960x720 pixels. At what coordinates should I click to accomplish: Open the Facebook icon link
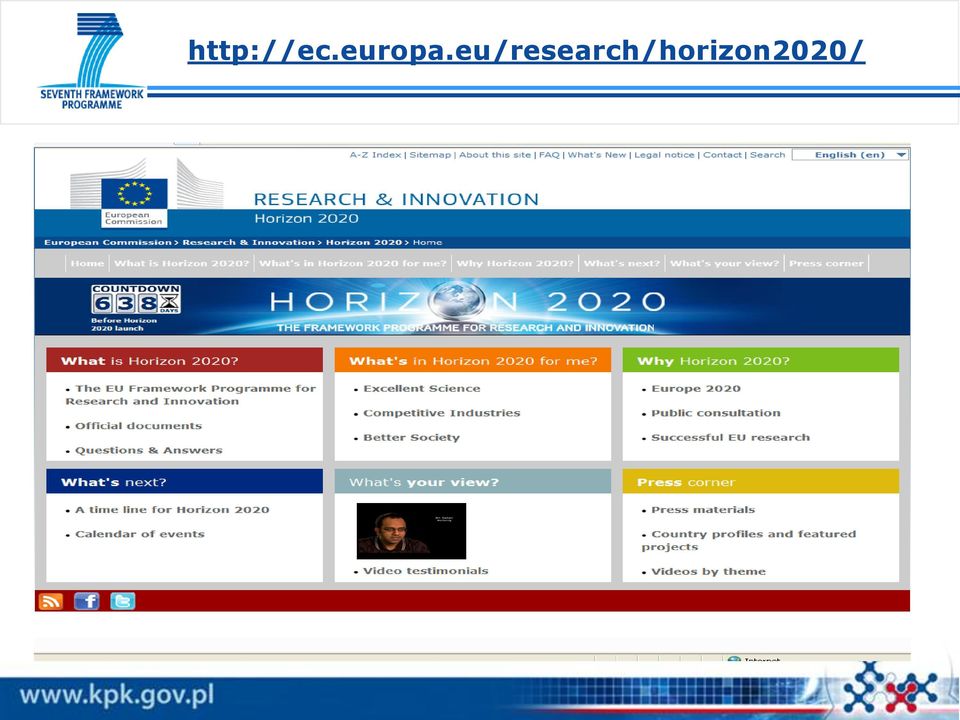(x=86, y=601)
